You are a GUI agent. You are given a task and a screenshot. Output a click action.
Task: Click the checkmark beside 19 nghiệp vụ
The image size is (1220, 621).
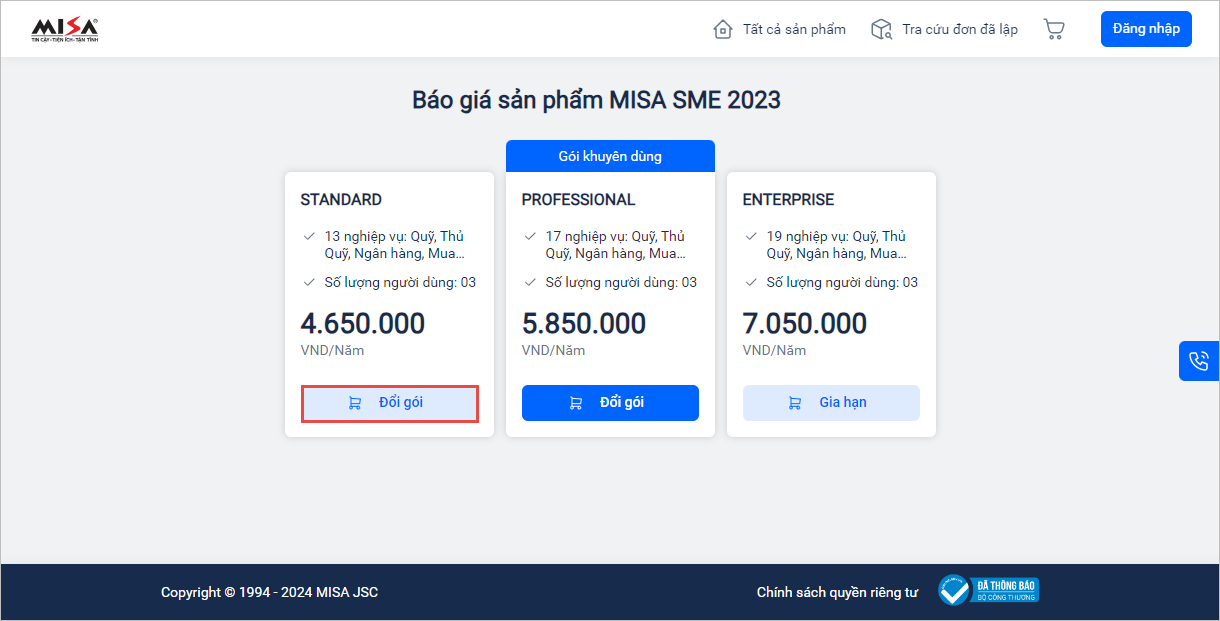click(751, 237)
